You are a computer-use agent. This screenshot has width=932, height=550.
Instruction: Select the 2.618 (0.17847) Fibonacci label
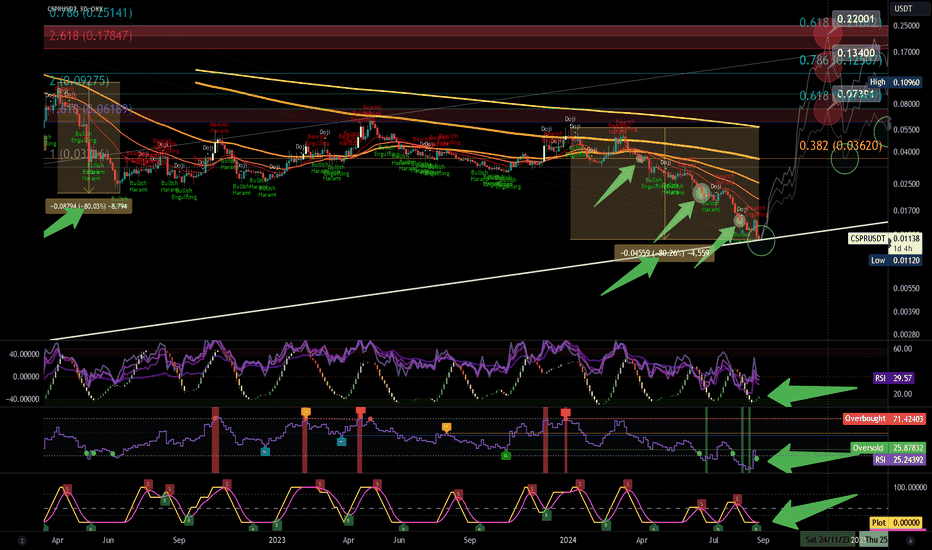point(91,36)
